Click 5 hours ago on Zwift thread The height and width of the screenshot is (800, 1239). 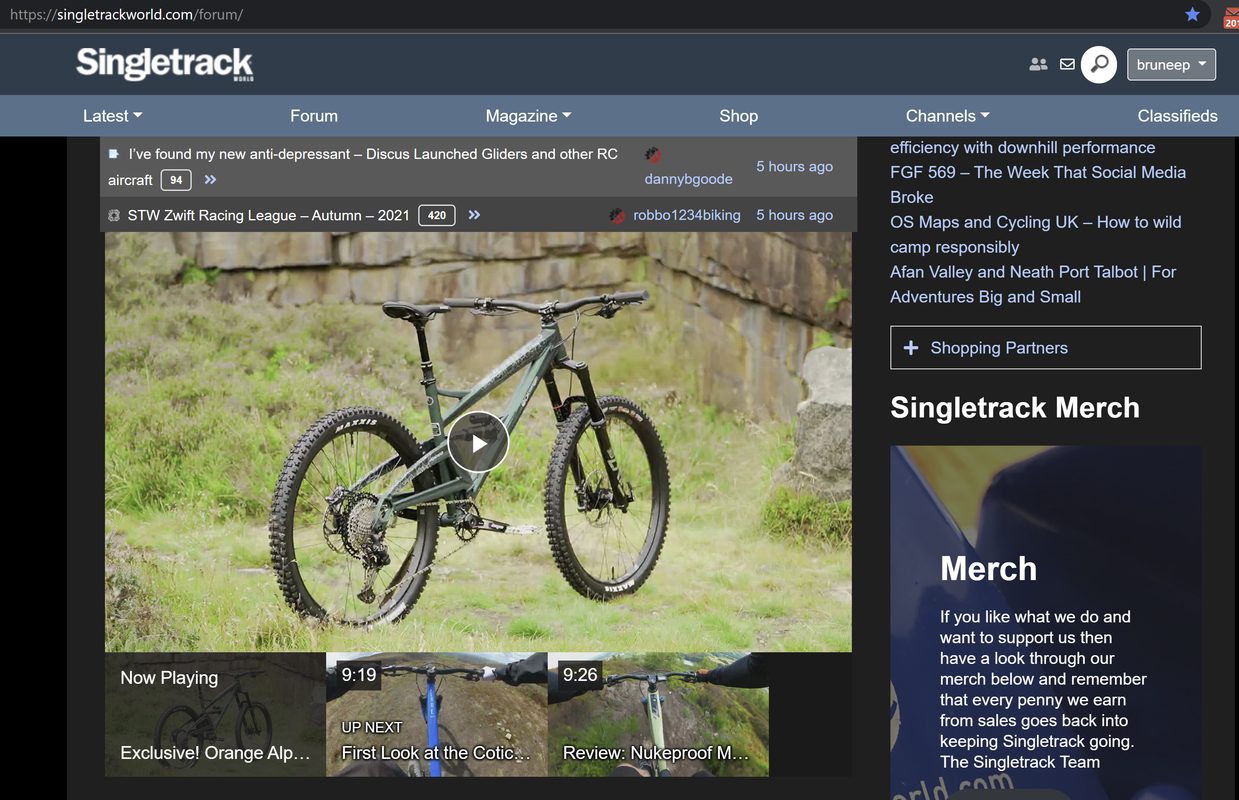(794, 215)
